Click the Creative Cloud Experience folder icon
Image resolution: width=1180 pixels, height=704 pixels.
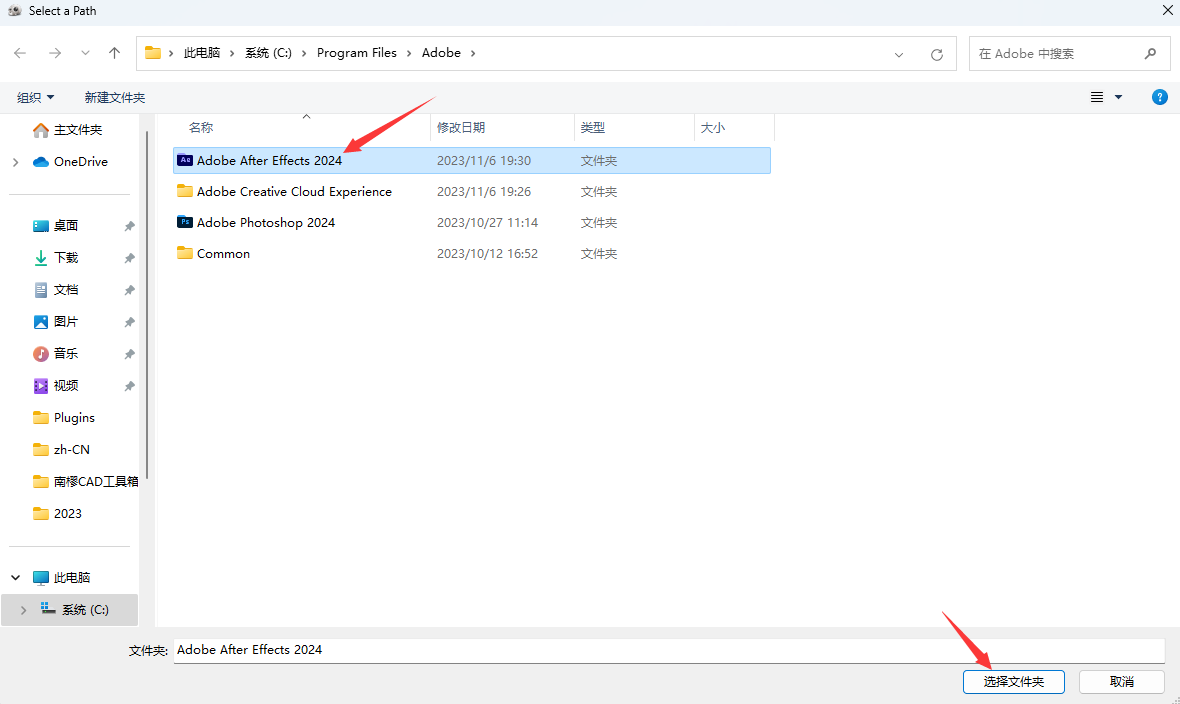[184, 191]
